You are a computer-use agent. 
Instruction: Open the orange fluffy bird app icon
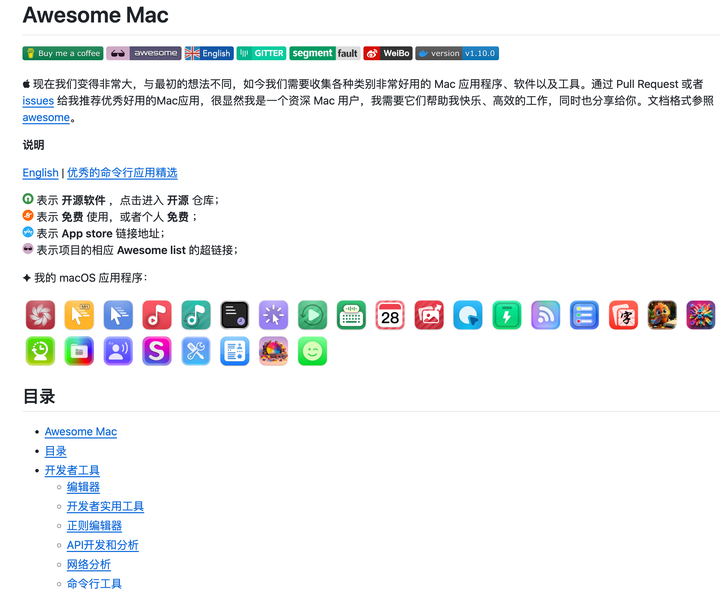pos(662,315)
